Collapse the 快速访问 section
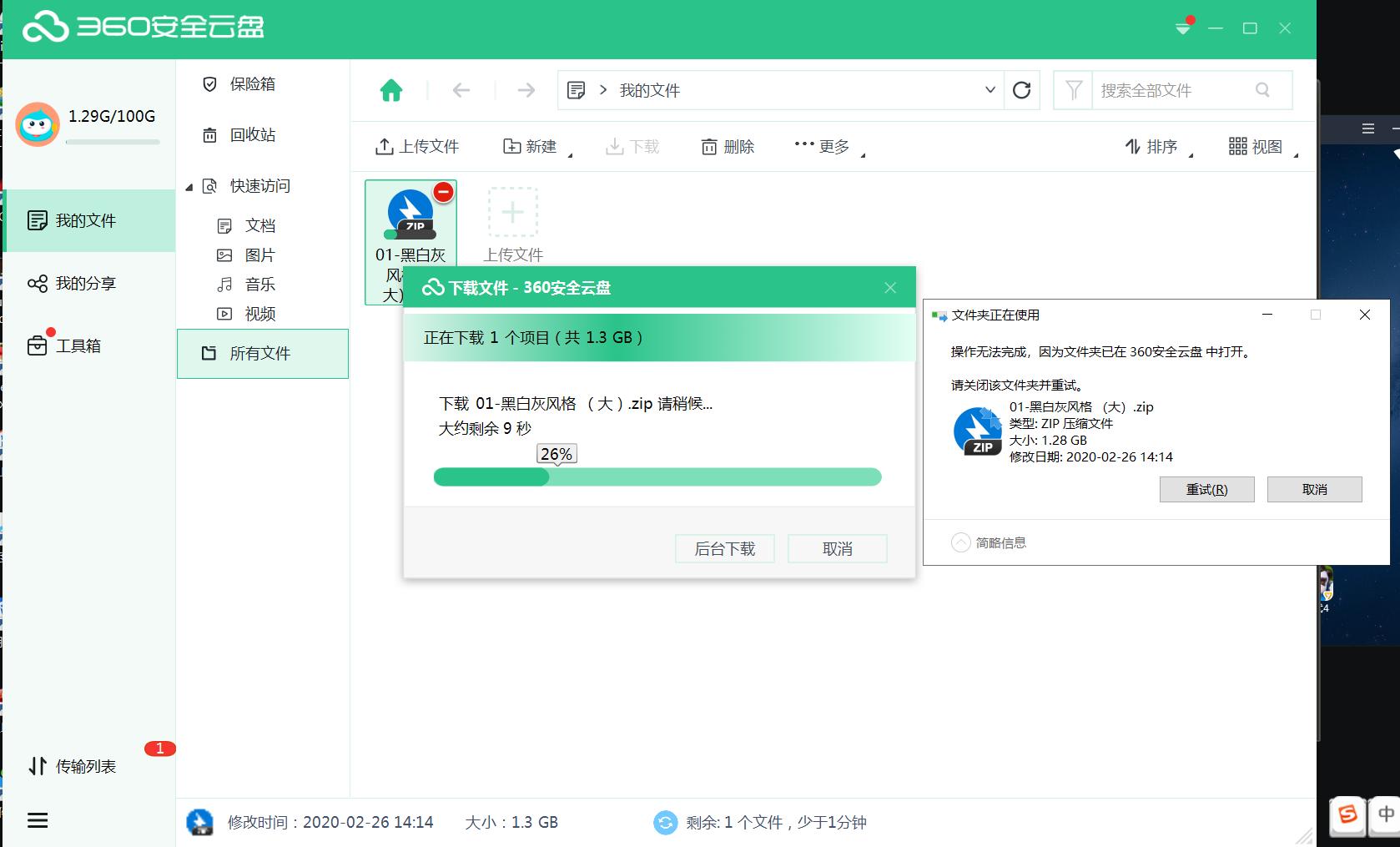 pyautogui.click(x=189, y=186)
